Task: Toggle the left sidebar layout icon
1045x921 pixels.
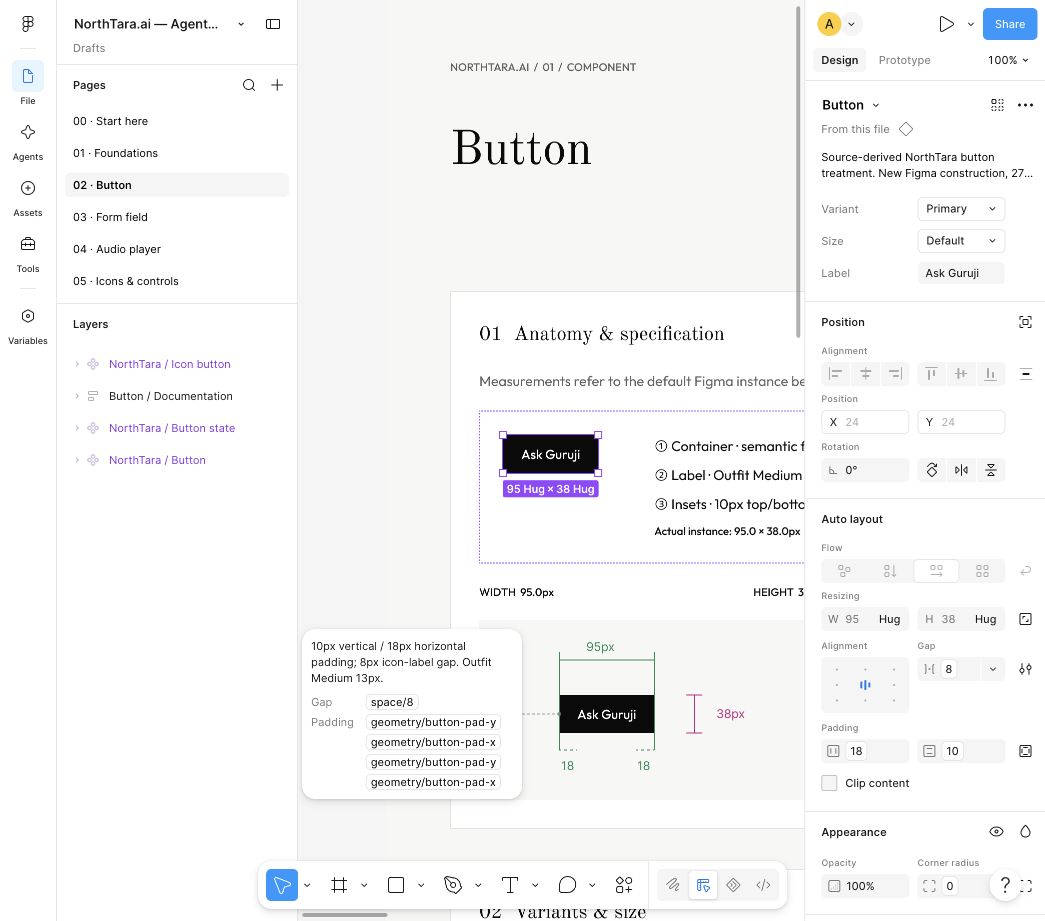Action: point(273,24)
